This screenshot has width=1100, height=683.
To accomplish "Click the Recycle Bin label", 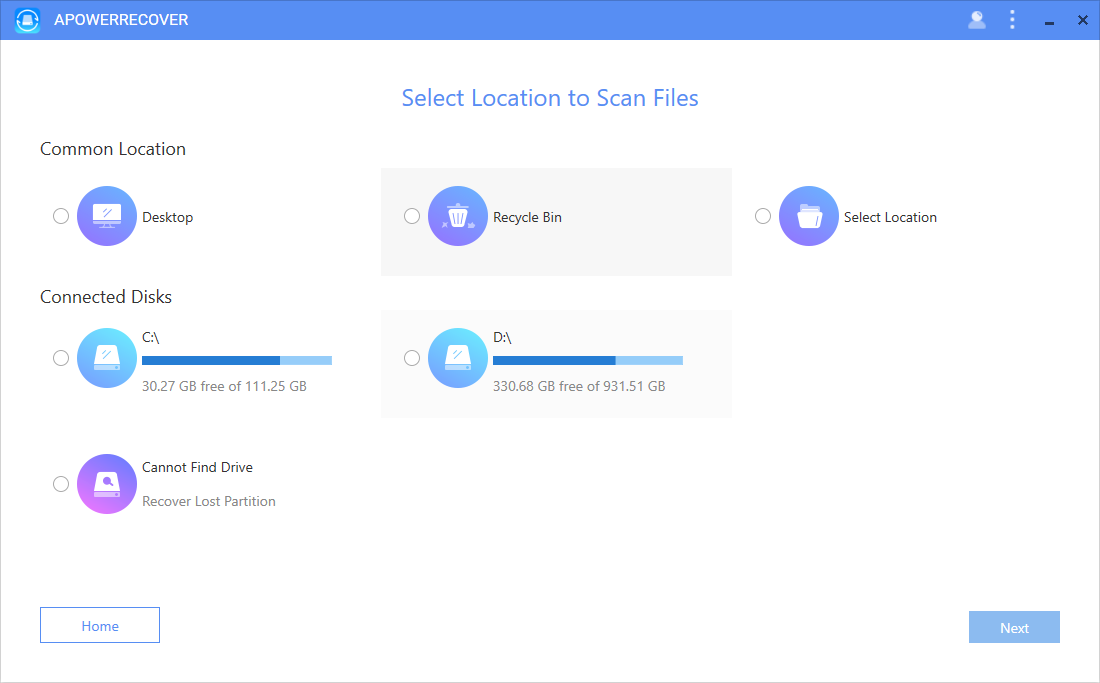I will point(527,217).
